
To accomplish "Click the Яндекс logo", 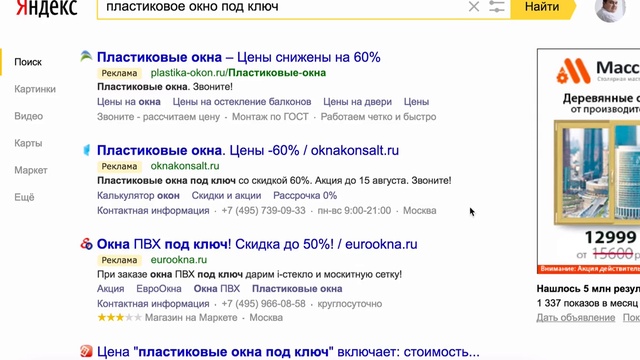I will [47, 7].
